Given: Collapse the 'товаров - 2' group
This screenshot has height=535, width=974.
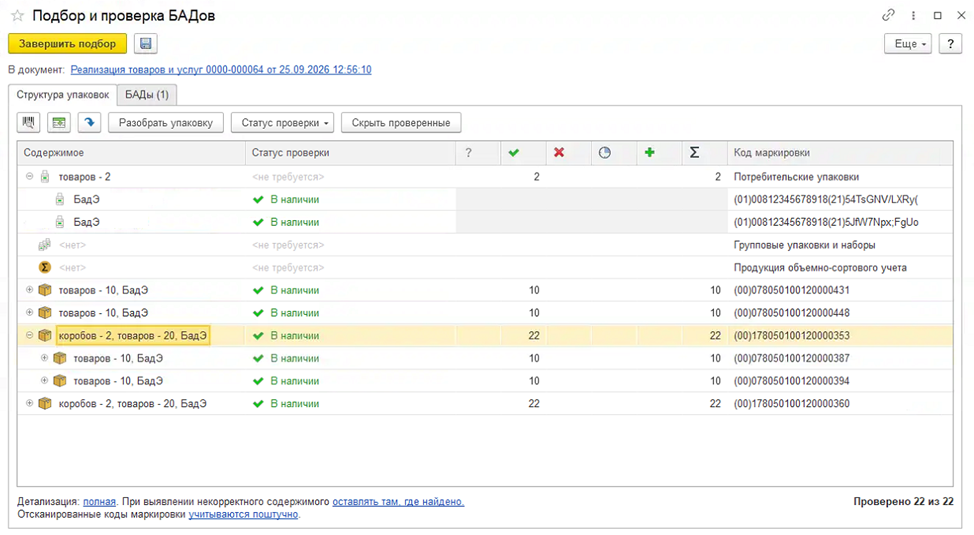Looking at the screenshot, I should tap(29, 176).
